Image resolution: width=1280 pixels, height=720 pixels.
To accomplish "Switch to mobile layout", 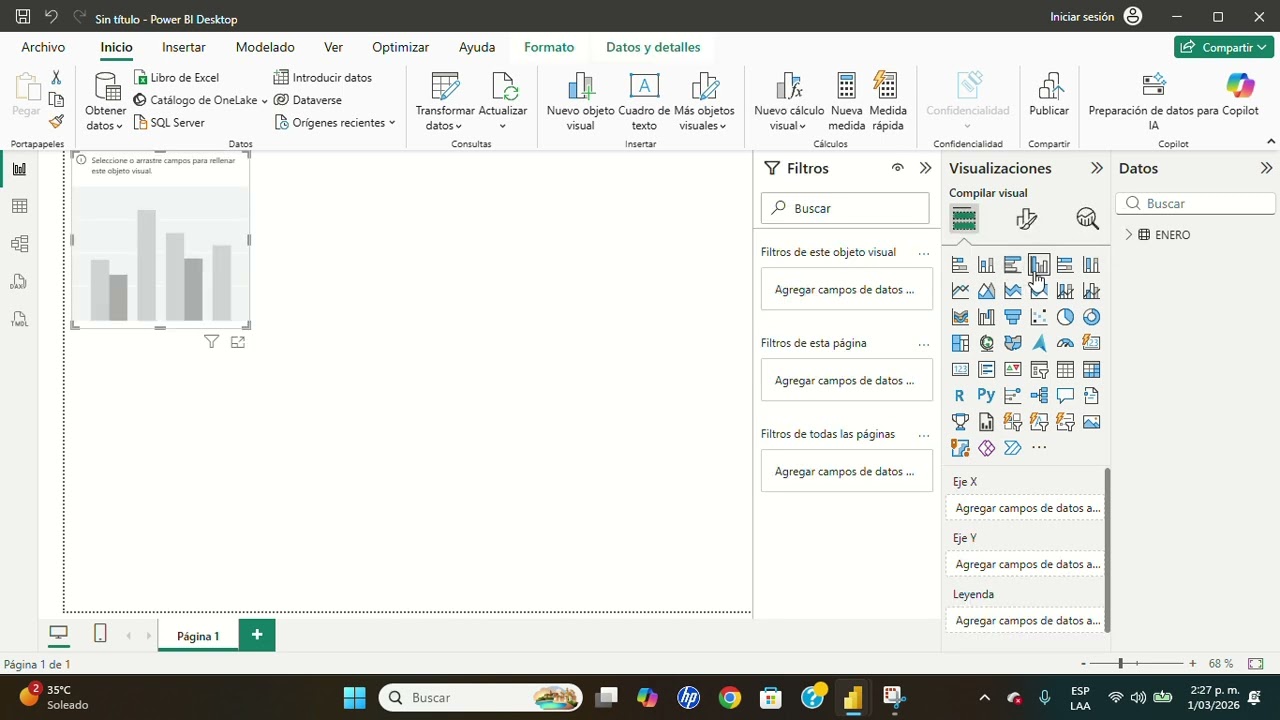I will [x=100, y=633].
